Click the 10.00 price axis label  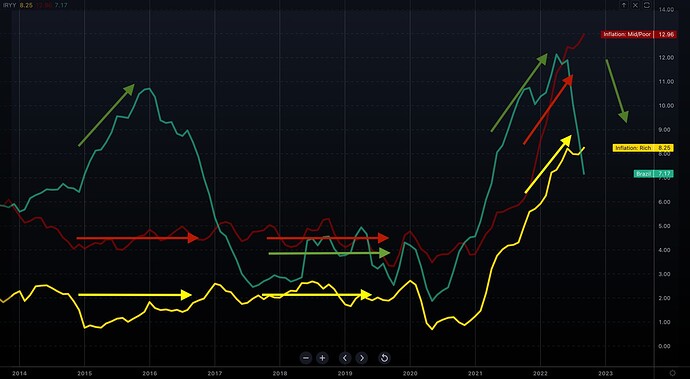(667, 106)
